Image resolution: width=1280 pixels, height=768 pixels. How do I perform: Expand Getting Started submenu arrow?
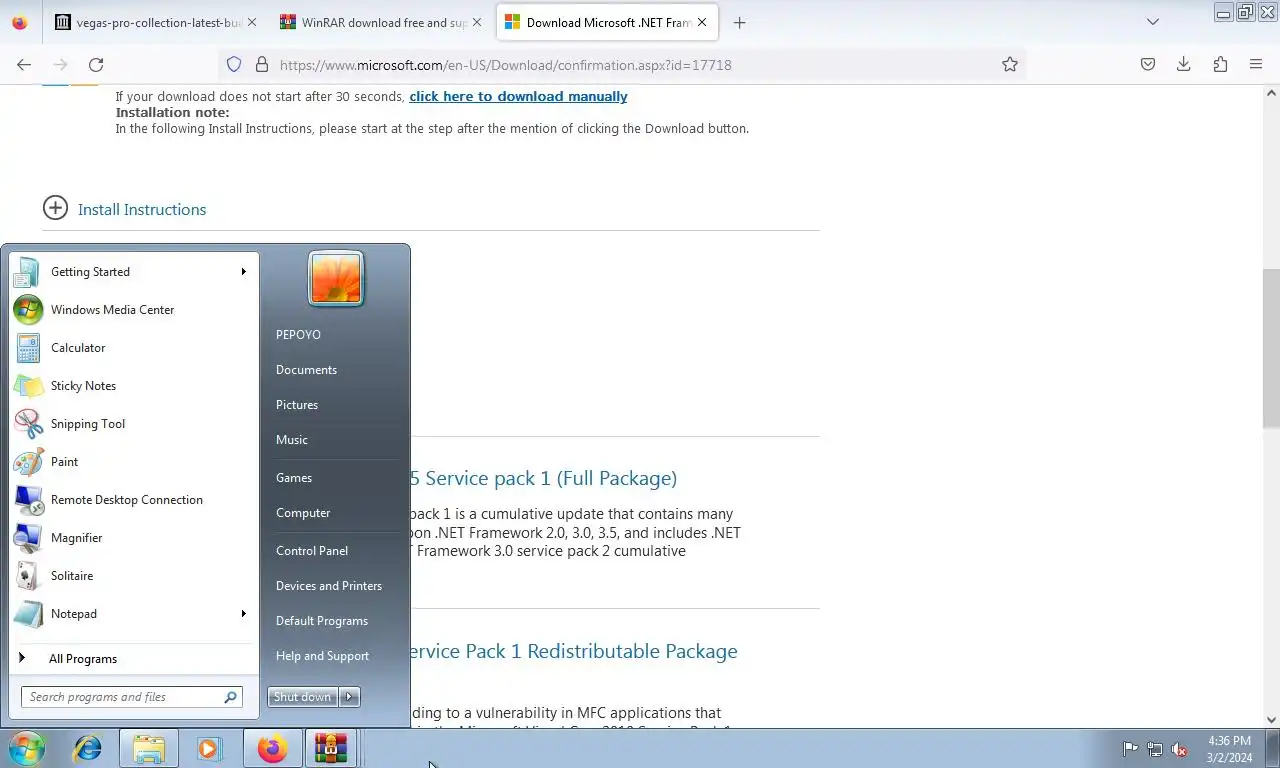click(x=243, y=272)
